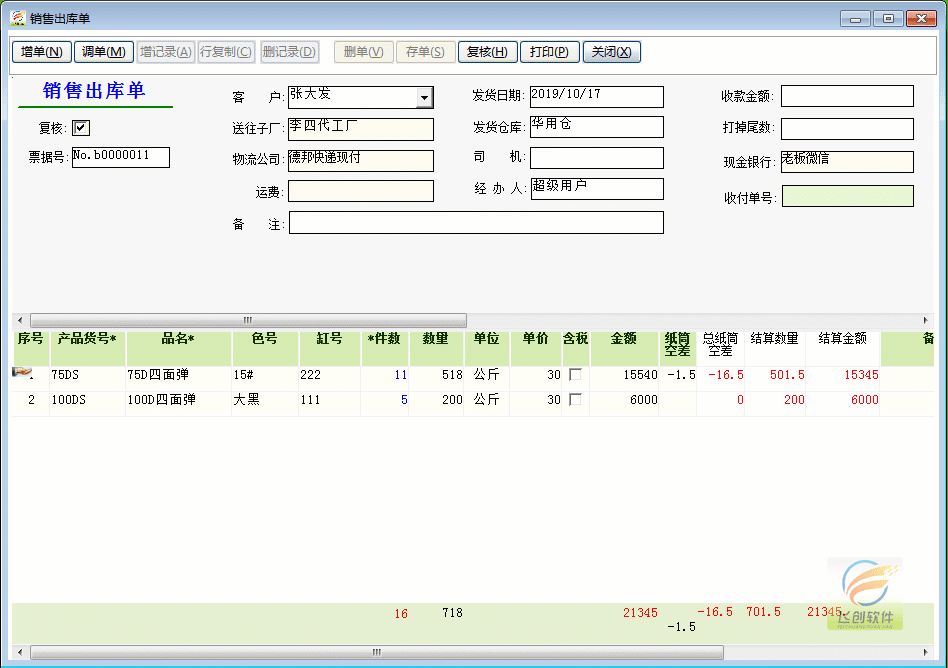Click the 关闭(X) button
The height and width of the screenshot is (668, 948).
tap(611, 52)
